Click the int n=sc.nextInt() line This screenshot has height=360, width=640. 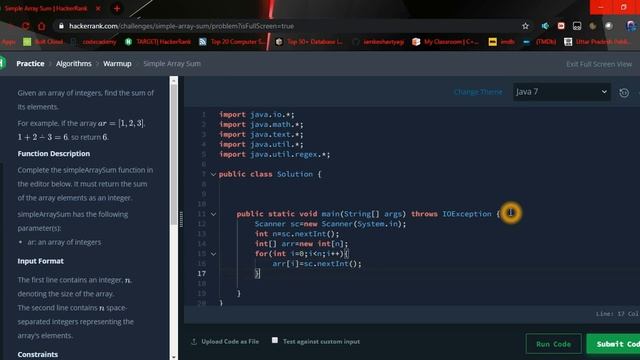tap(297, 234)
